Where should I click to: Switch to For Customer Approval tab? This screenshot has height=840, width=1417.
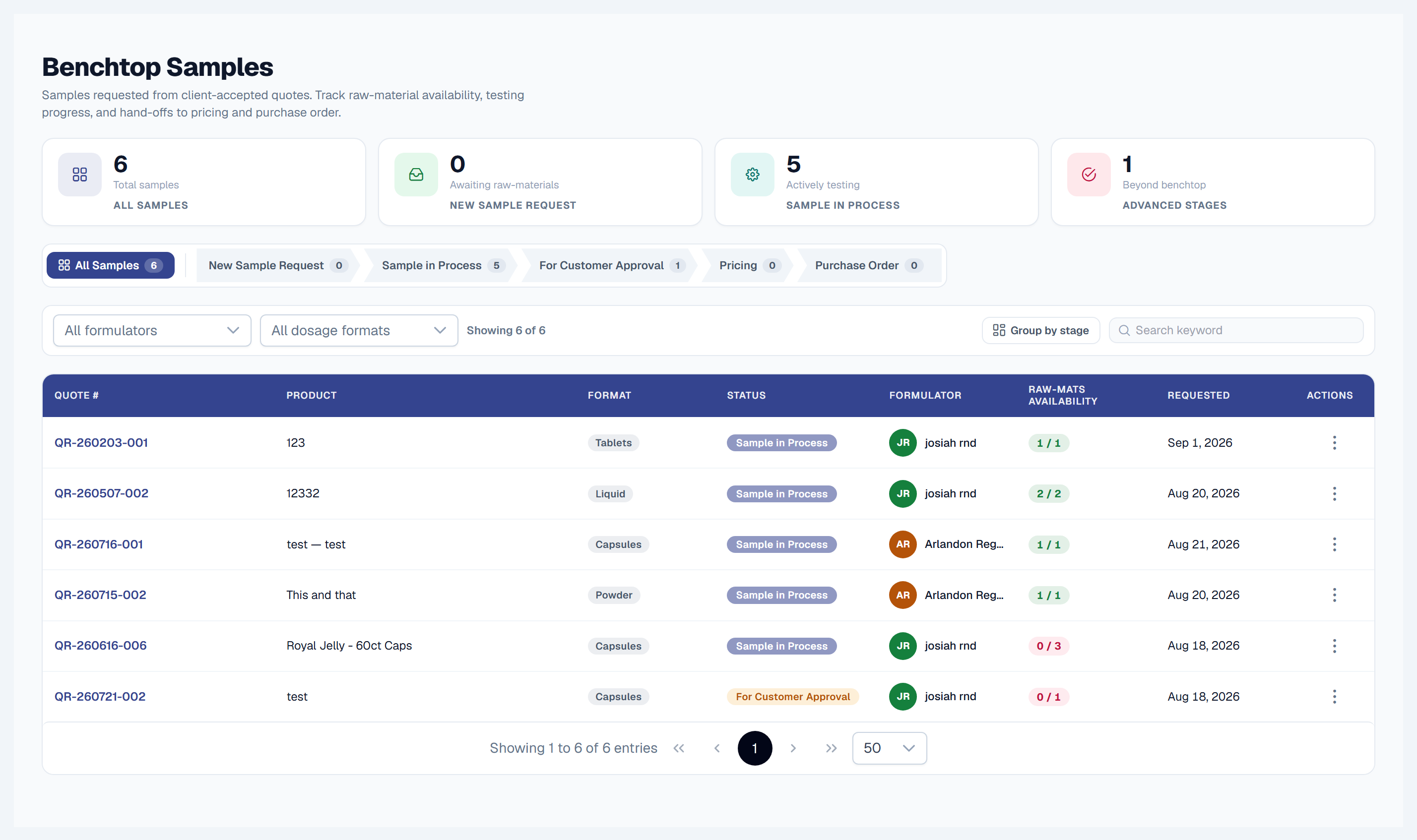coord(610,265)
